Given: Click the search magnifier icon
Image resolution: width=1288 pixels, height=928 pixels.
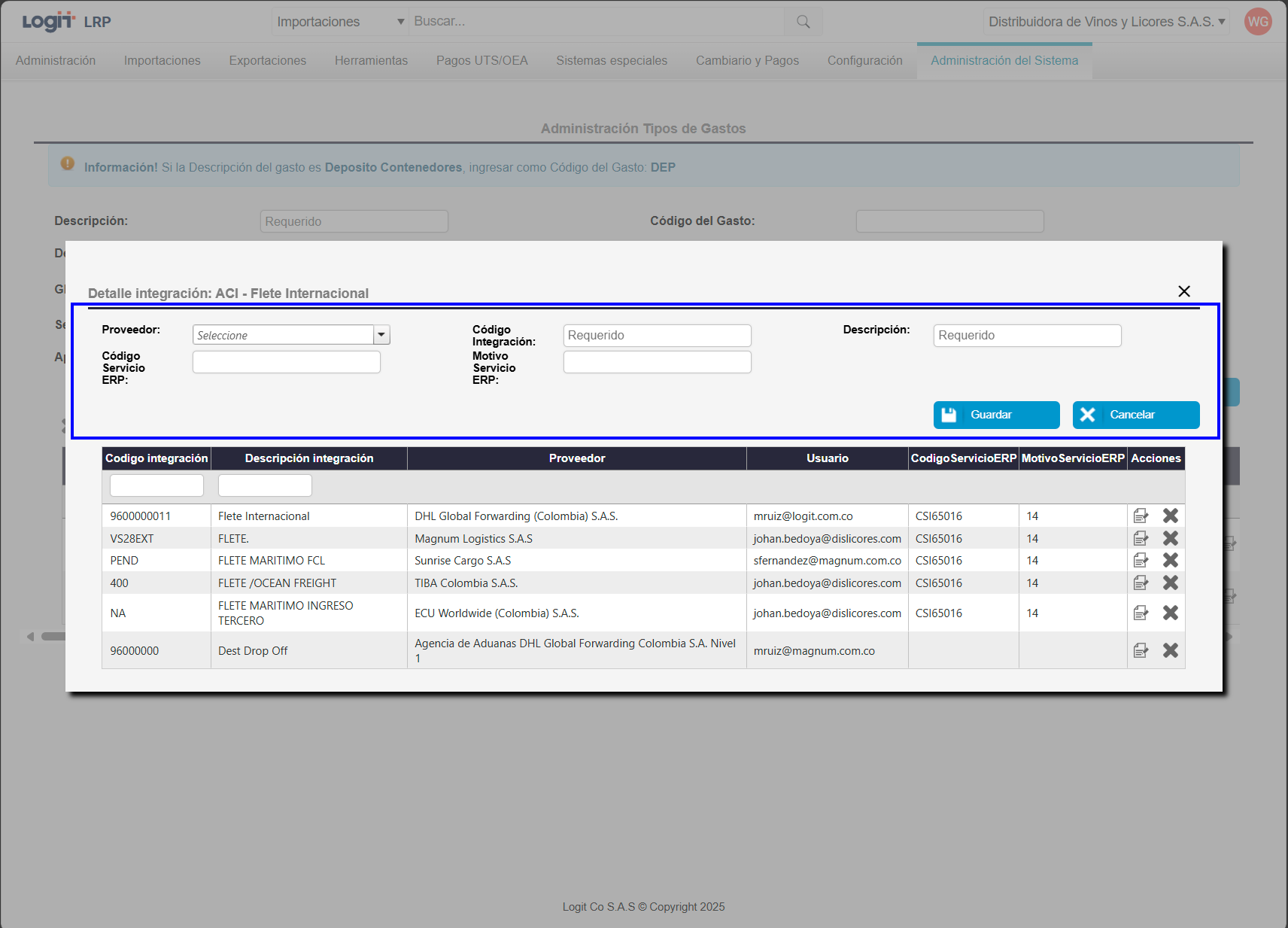Looking at the screenshot, I should 803,22.
